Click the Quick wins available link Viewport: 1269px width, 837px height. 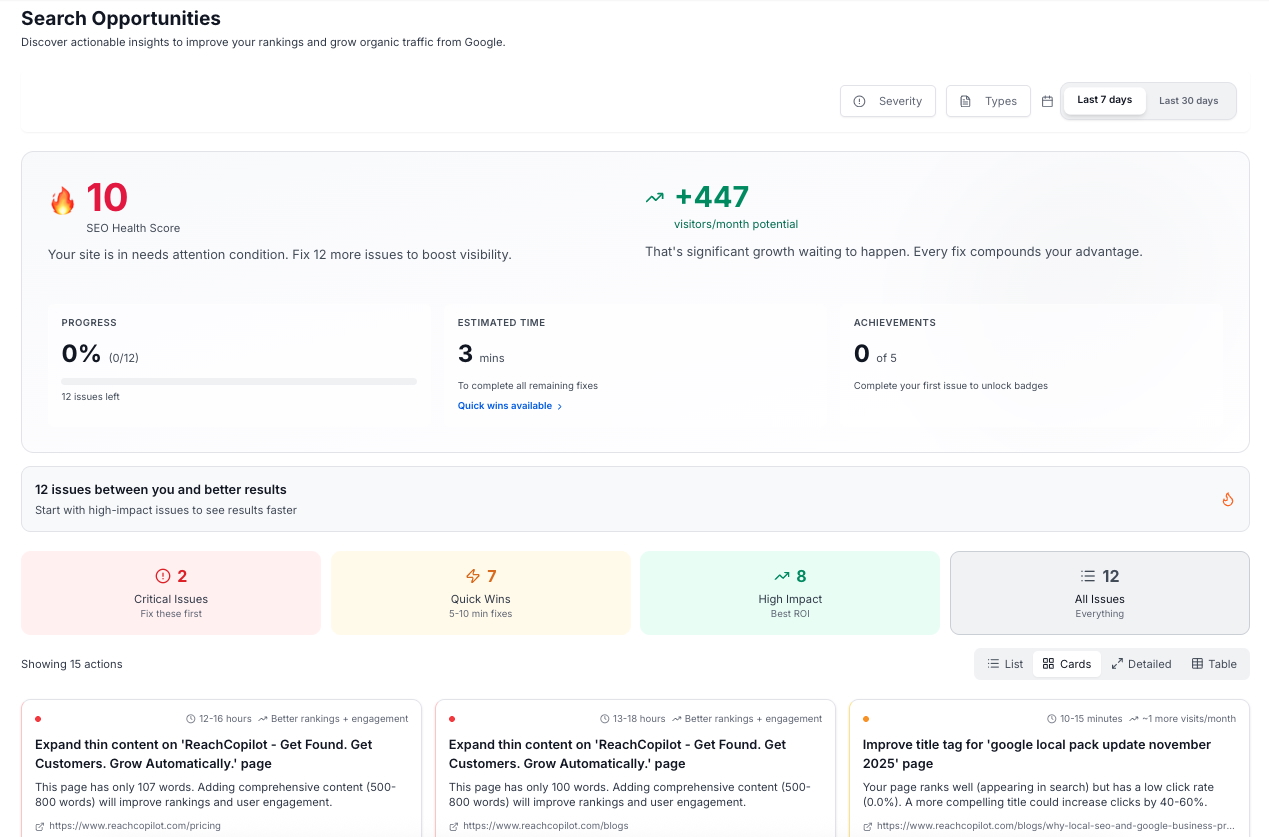click(x=503, y=405)
